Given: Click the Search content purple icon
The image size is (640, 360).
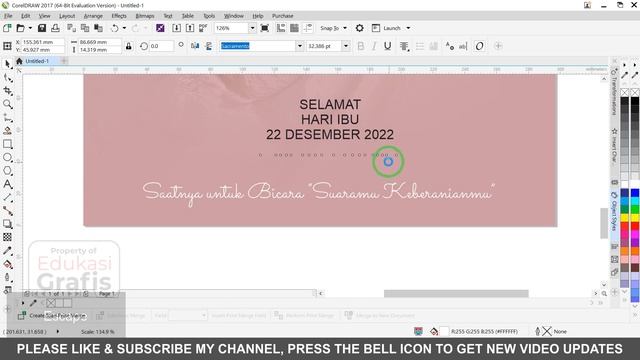Looking at the screenshot, I should [x=160, y=28].
